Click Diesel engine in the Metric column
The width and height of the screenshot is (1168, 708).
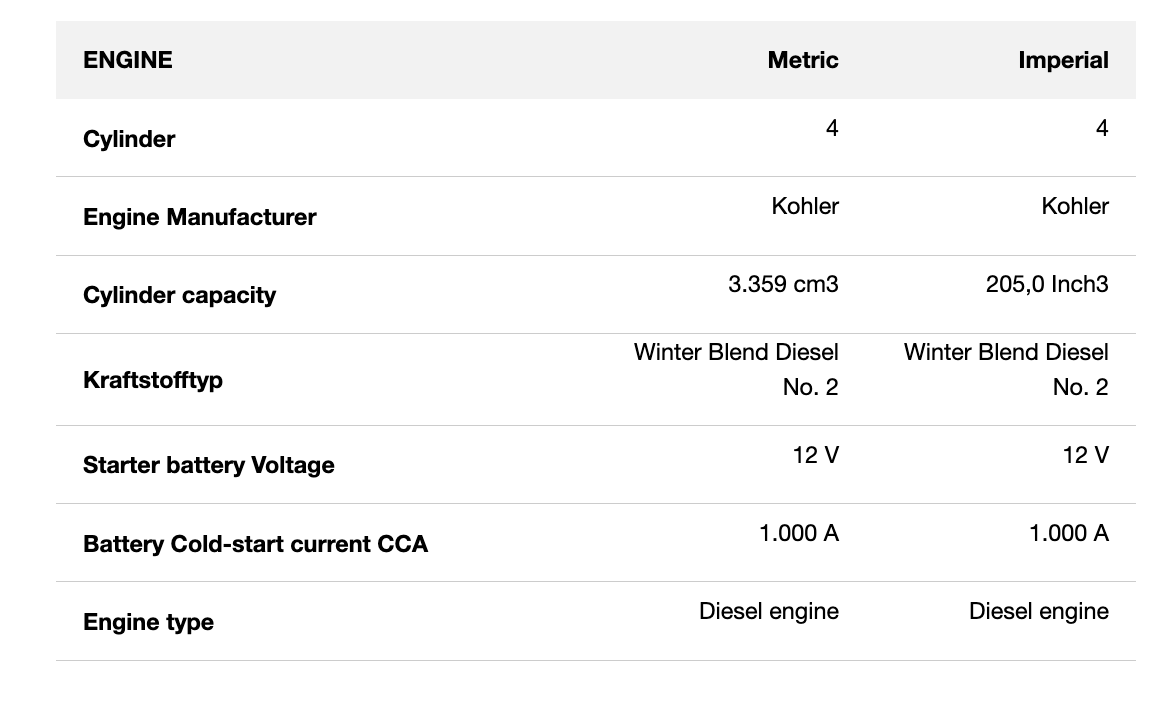coord(769,611)
